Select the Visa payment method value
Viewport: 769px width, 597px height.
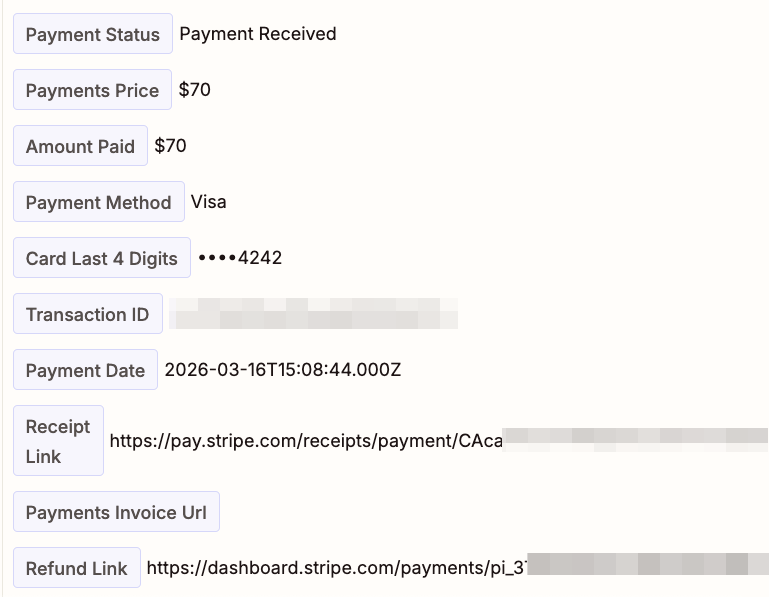[x=208, y=202]
